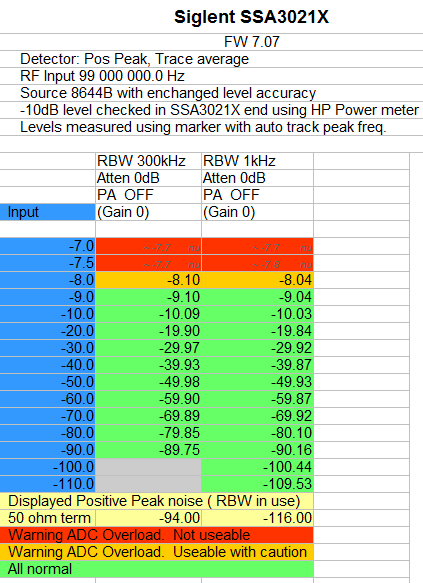423x583 pixels.
Task: Select the red 'Not useable' warning legend row
Action: [156, 535]
